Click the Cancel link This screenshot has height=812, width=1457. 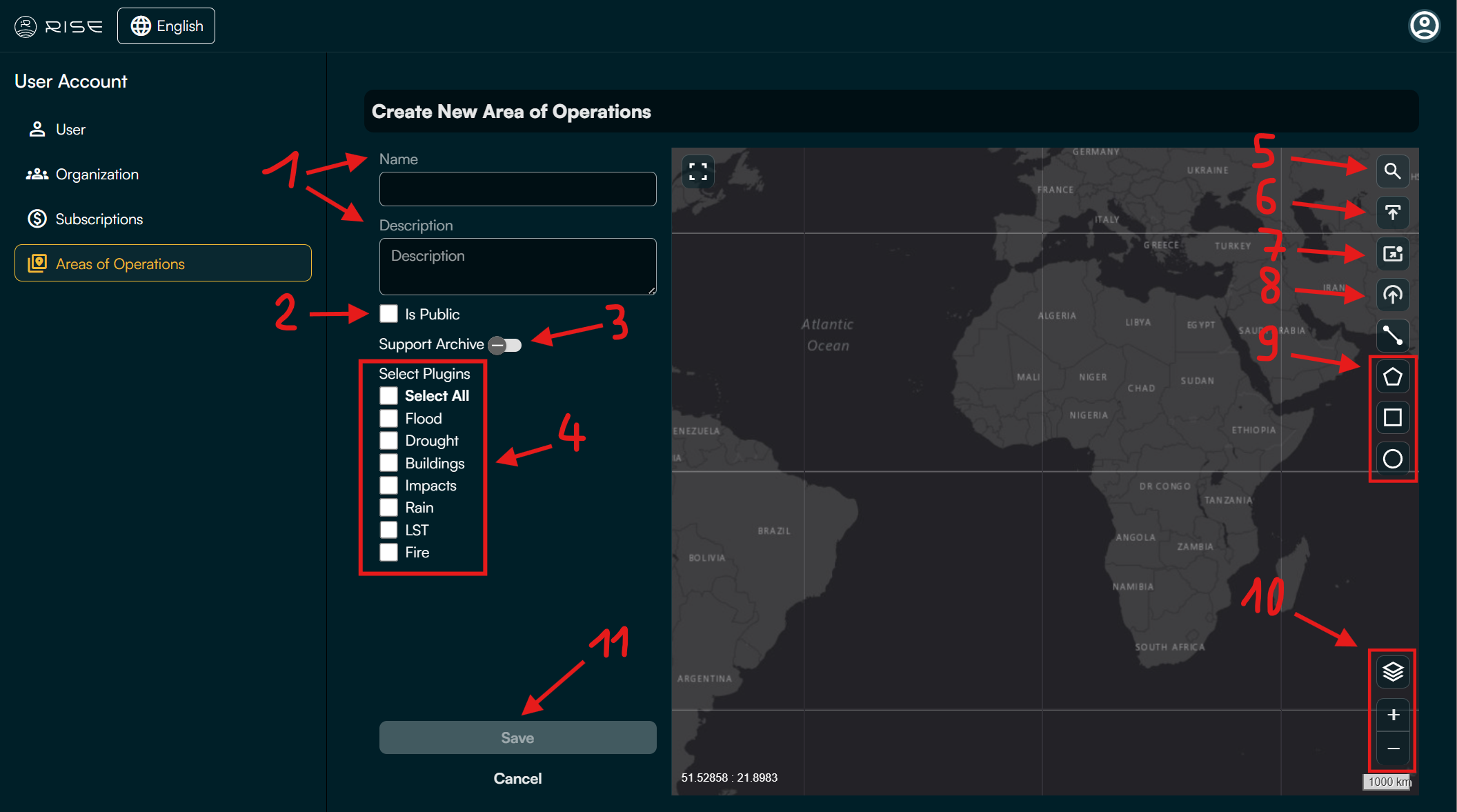517,779
